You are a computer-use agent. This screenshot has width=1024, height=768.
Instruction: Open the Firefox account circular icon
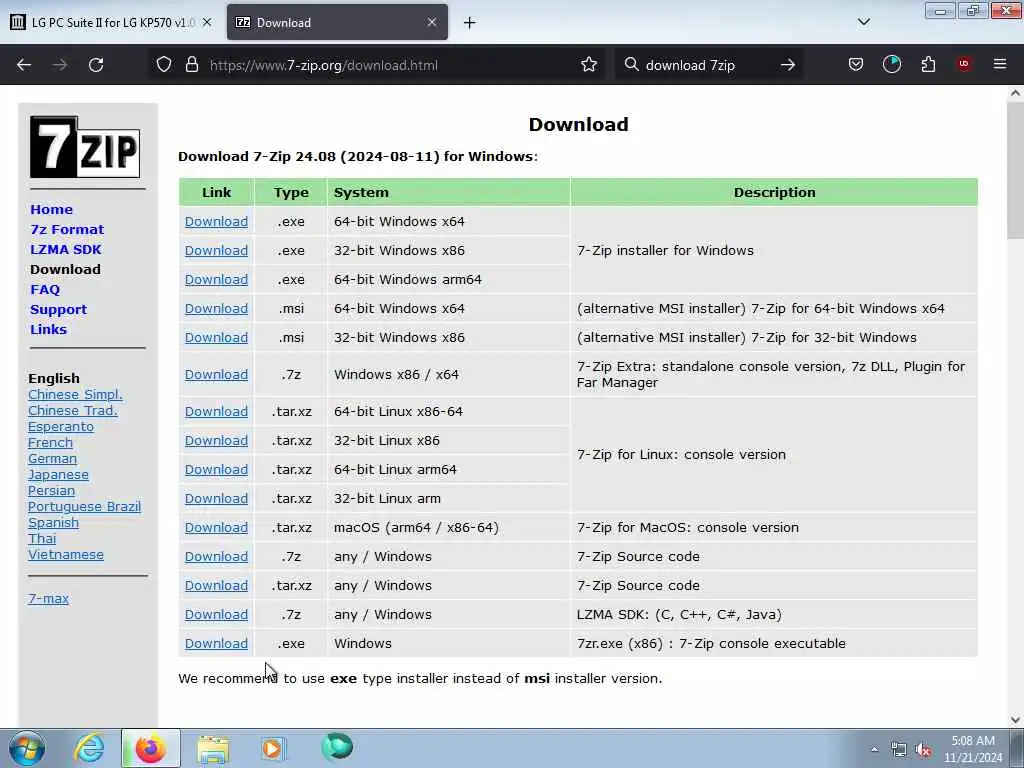coord(892,65)
